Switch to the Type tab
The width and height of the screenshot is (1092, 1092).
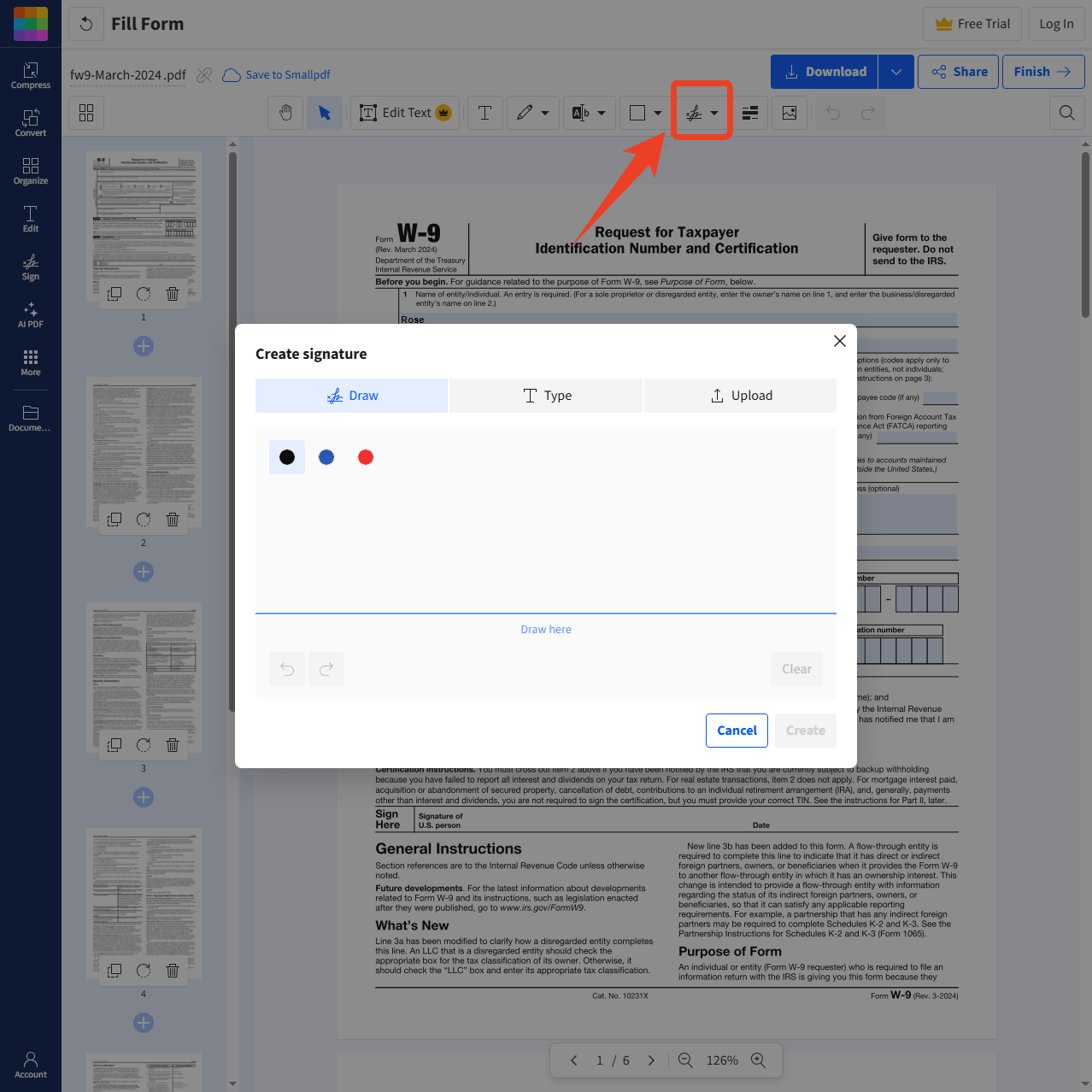(x=546, y=396)
